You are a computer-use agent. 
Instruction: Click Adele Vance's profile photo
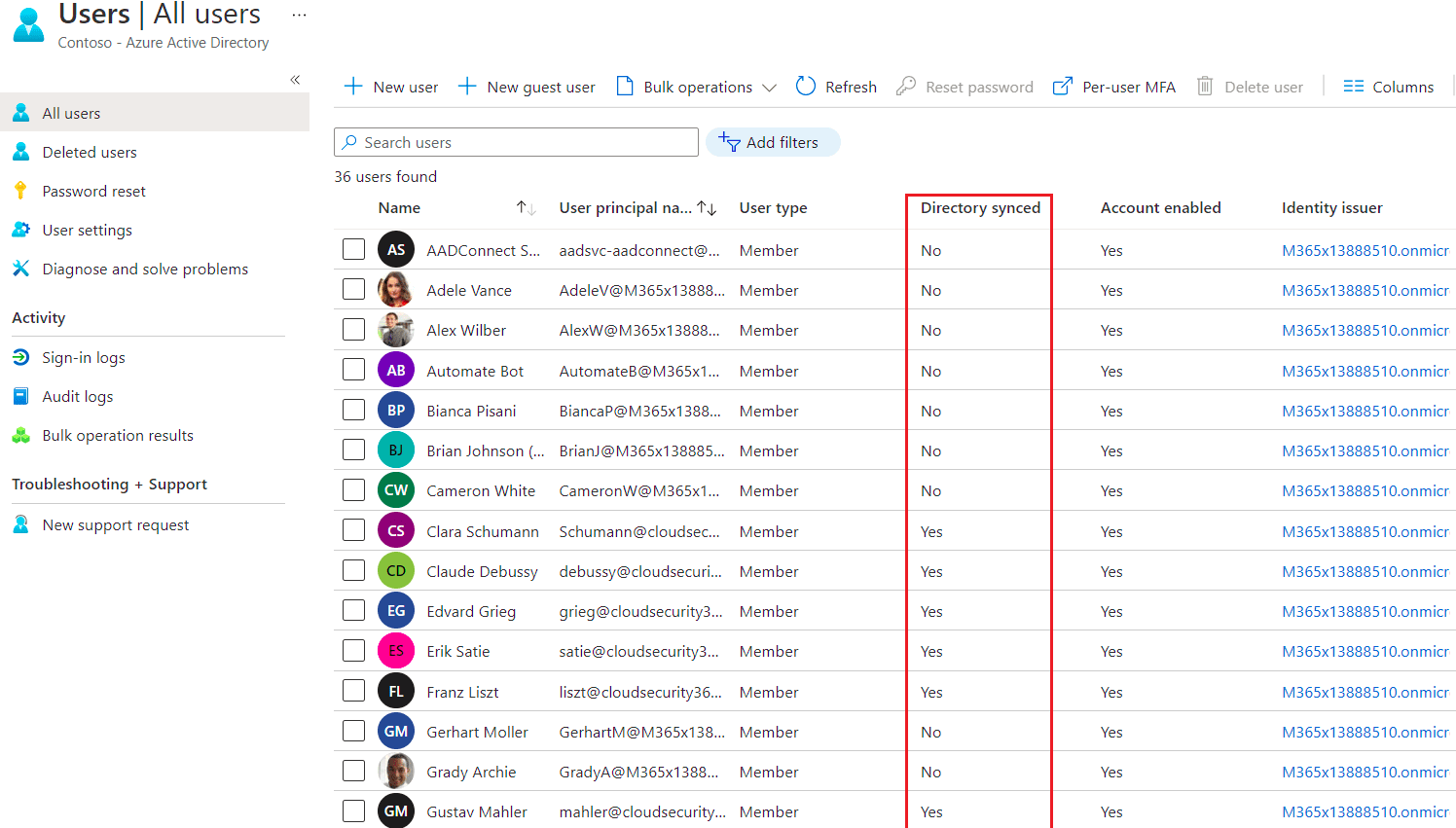pos(396,290)
